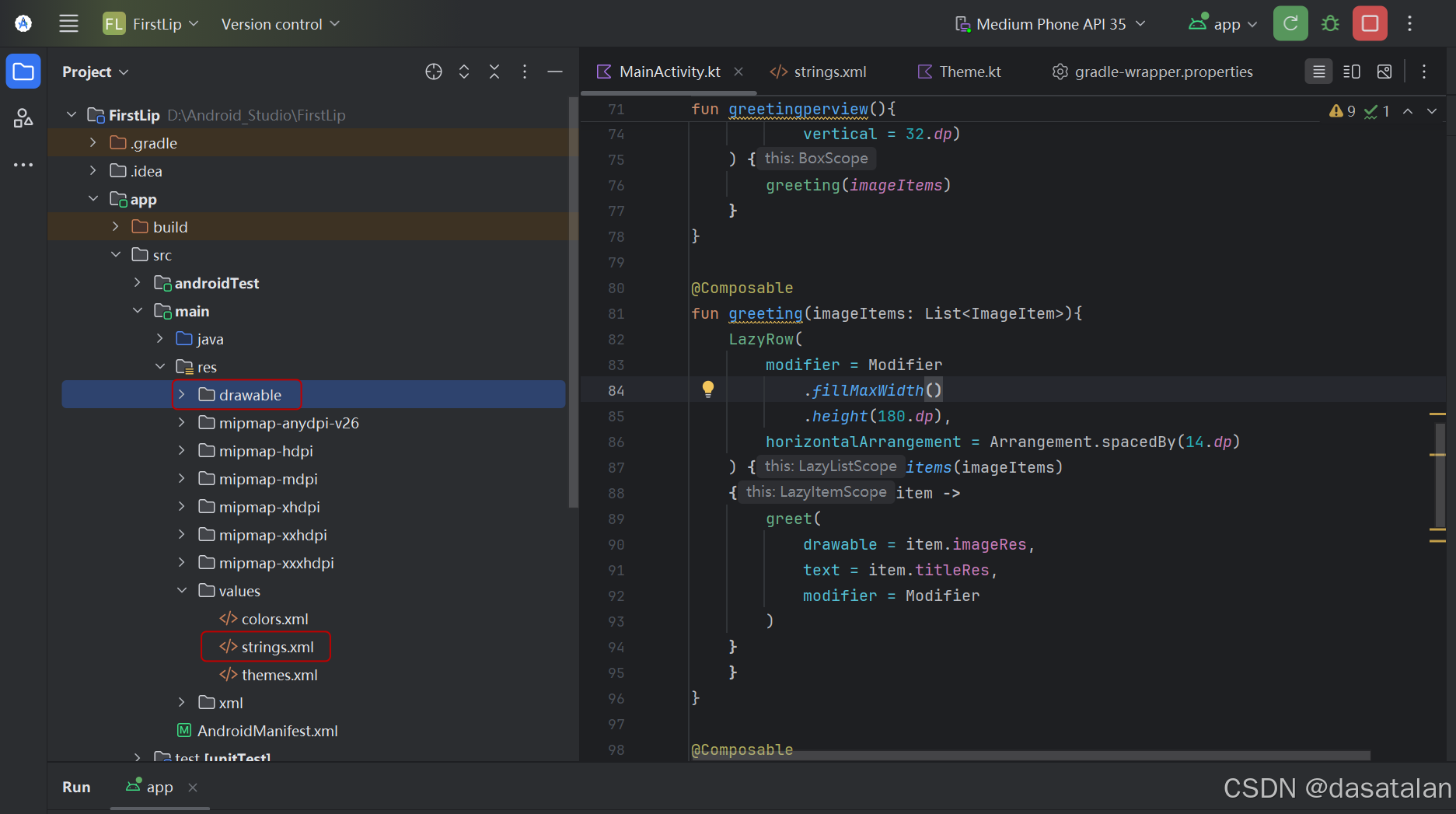Start debugging using the bug icon
Screen dimensions: 1456x814
point(1329,23)
